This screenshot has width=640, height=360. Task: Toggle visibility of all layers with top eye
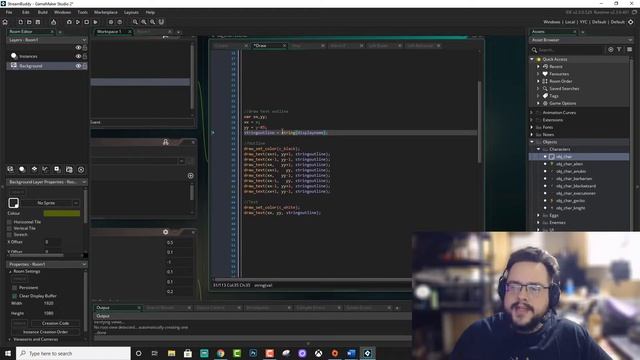click(x=78, y=48)
